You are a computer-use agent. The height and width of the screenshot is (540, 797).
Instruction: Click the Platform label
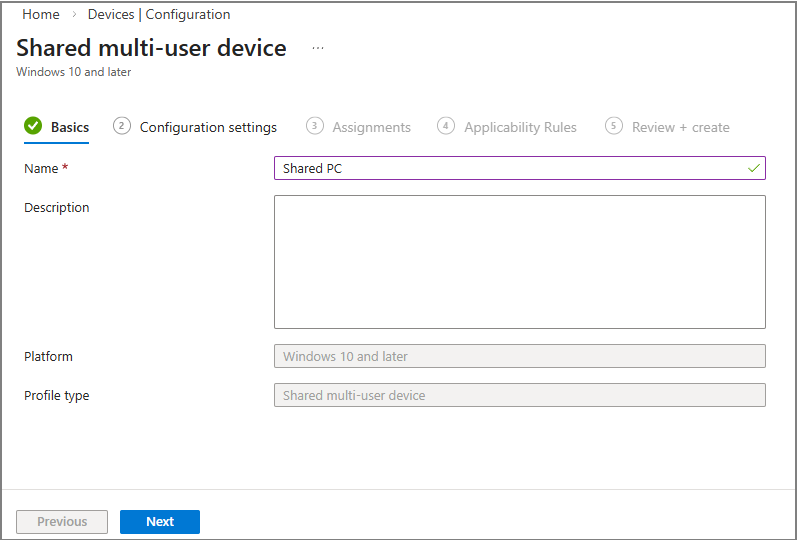coord(48,356)
